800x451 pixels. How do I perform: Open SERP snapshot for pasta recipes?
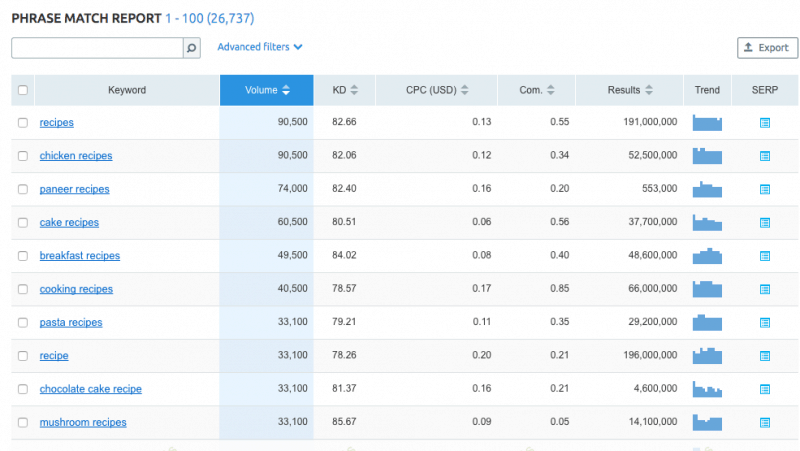point(764,322)
